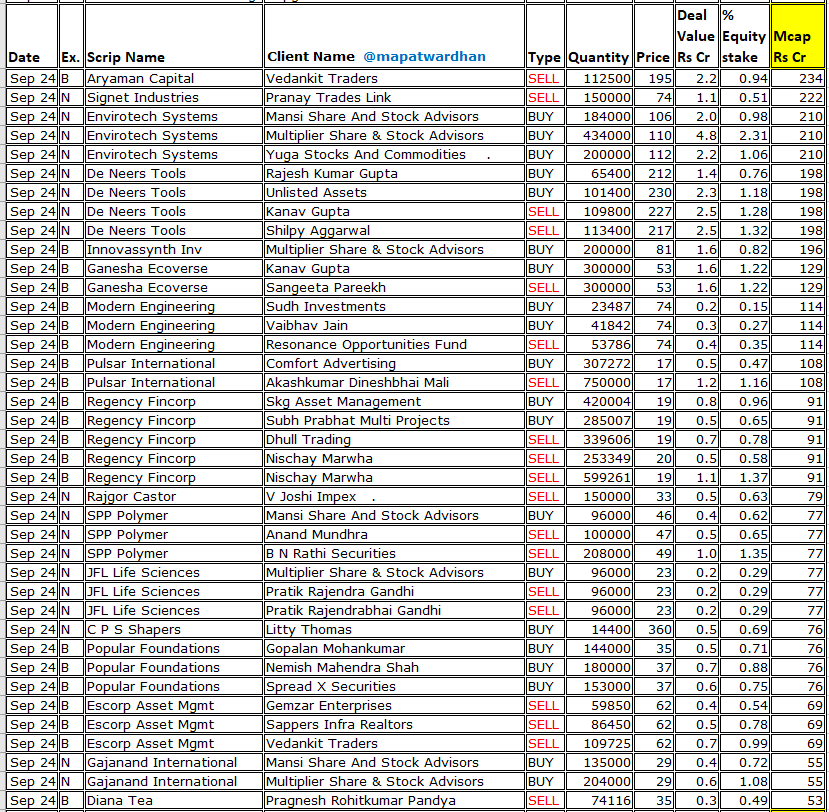Select client Akashkumar Dineshbhai Mali
The height and width of the screenshot is (812, 829).
point(394,383)
